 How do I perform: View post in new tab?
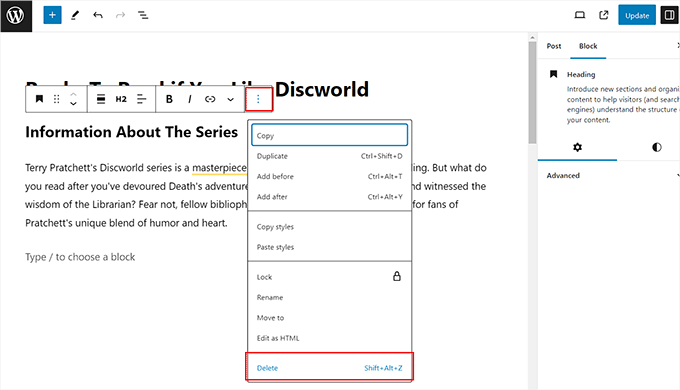point(603,15)
